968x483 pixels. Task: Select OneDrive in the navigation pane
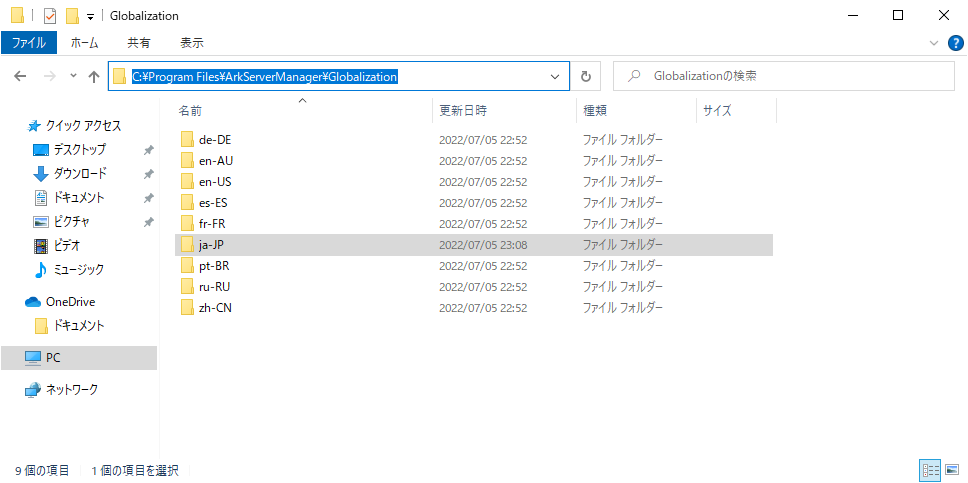(70, 302)
